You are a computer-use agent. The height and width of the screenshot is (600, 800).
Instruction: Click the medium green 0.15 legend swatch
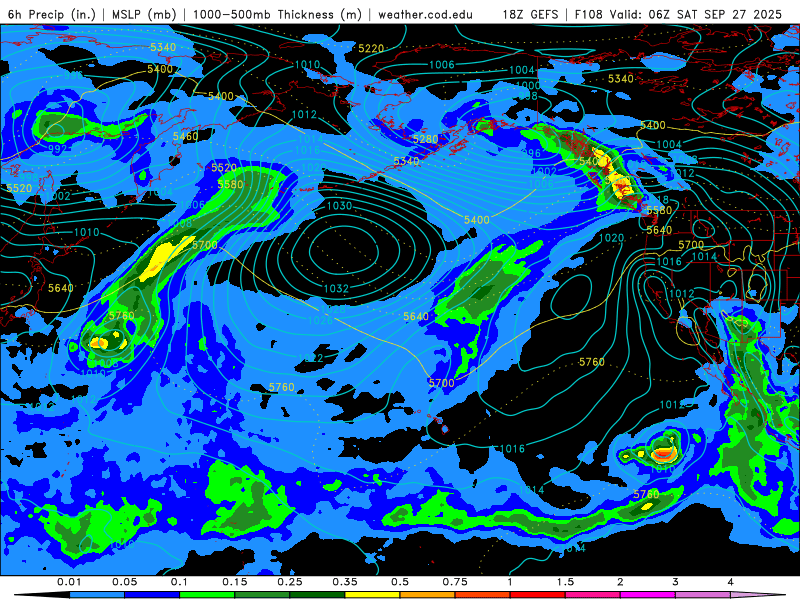point(262,595)
